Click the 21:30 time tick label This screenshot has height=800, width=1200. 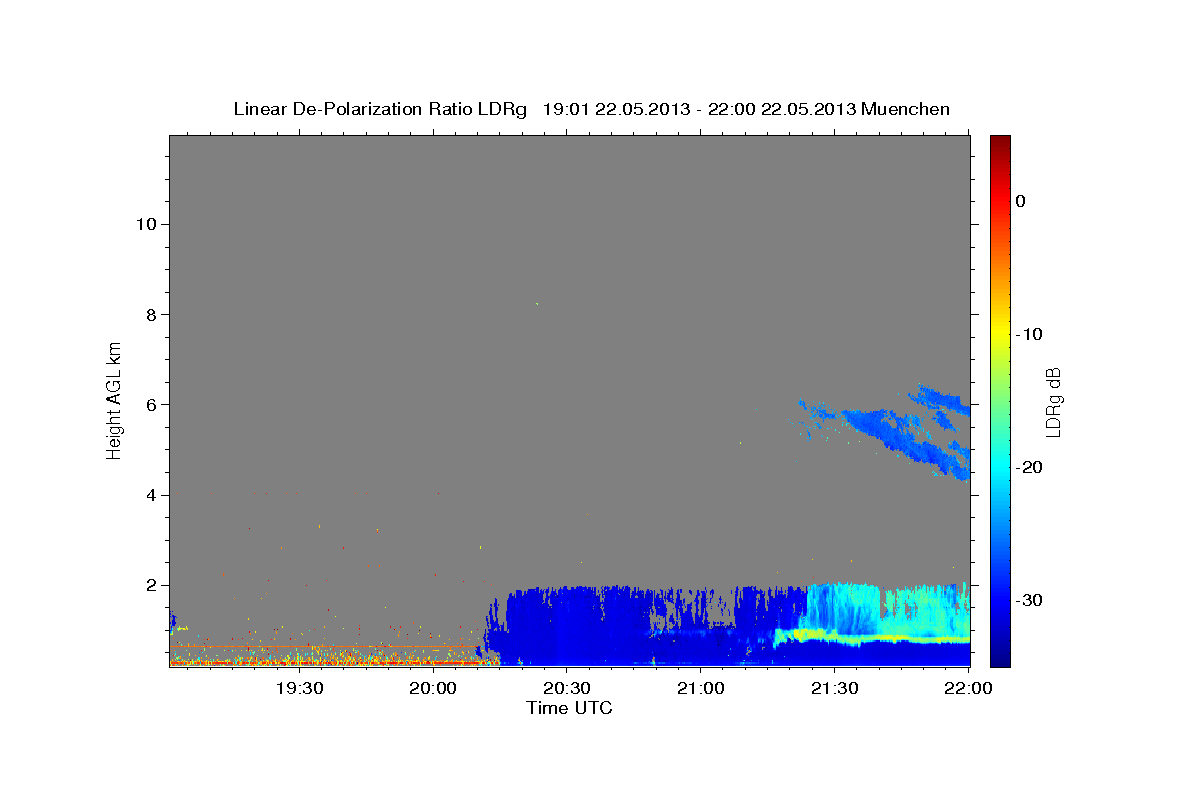pyautogui.click(x=835, y=688)
